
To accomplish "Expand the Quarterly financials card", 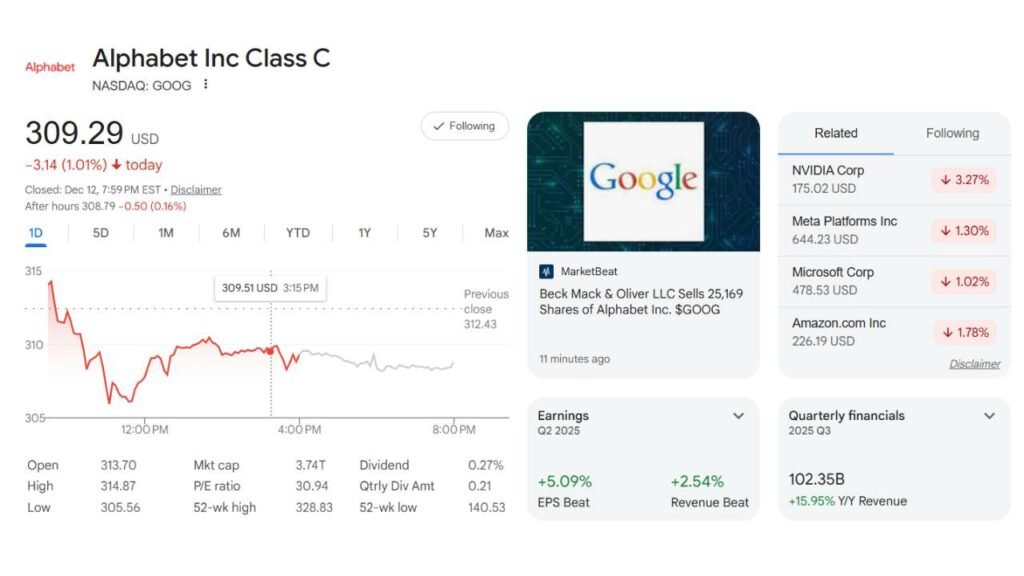I will pyautogui.click(x=989, y=416).
